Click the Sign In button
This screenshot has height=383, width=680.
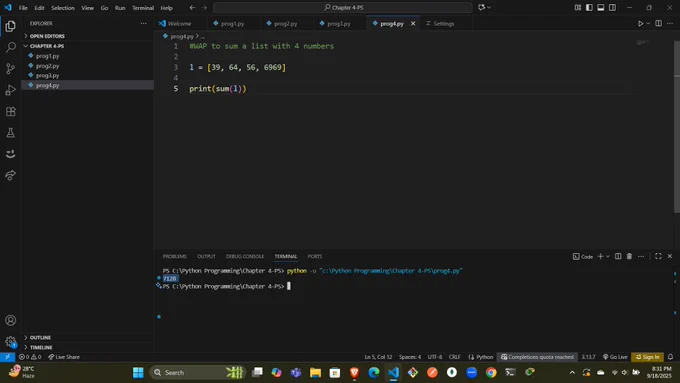(647, 357)
